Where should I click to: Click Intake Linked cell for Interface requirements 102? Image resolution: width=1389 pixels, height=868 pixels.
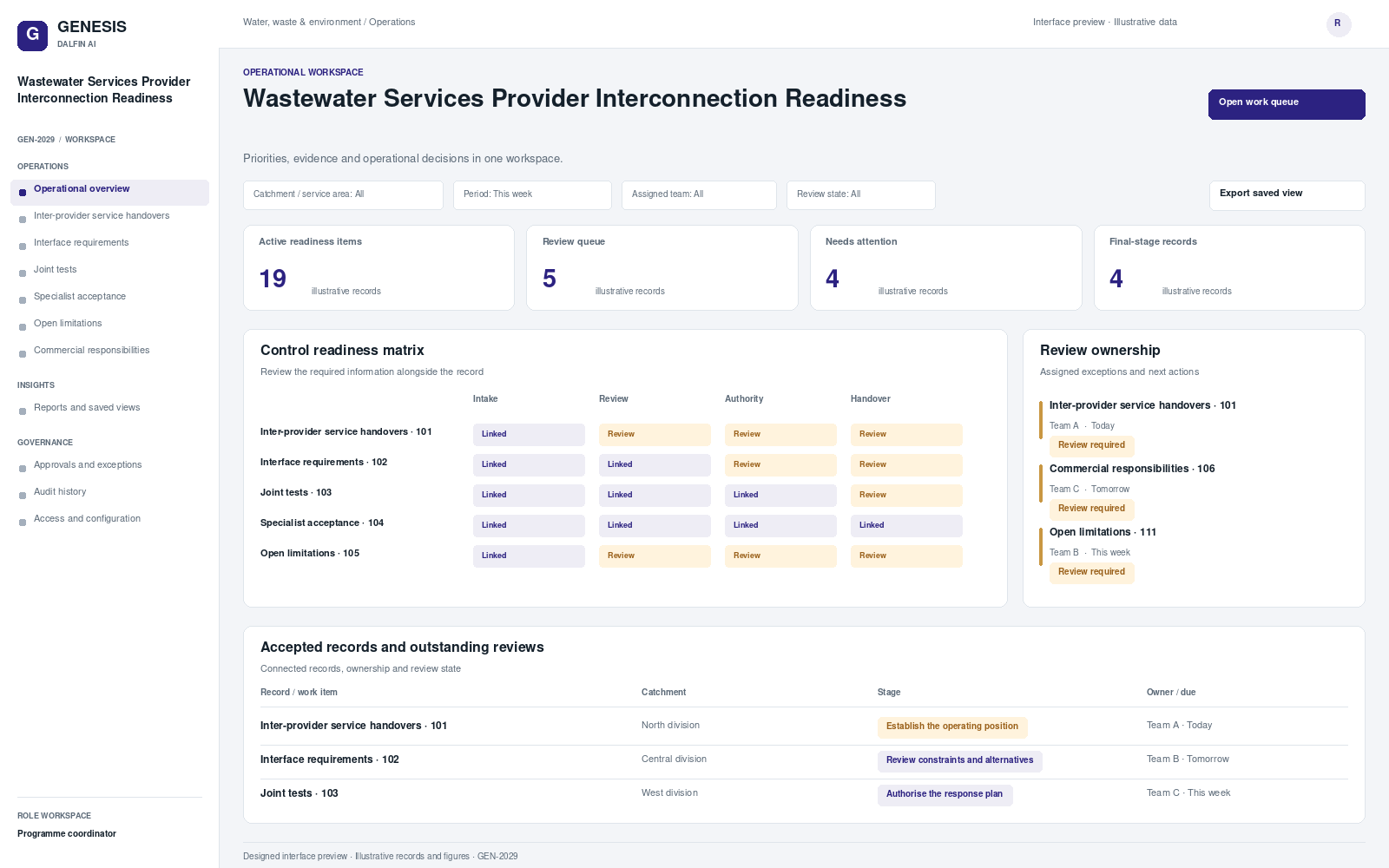tap(529, 464)
